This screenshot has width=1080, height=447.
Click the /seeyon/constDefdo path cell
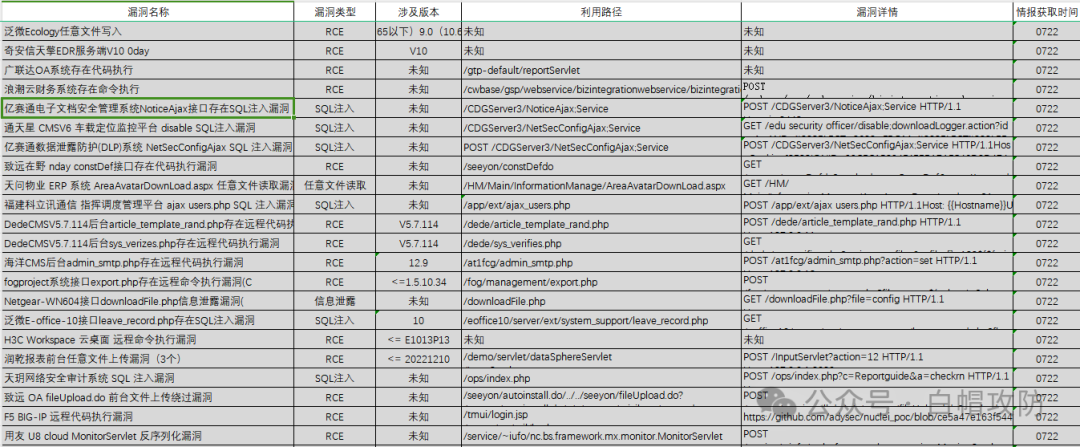pyautogui.click(x=601, y=167)
